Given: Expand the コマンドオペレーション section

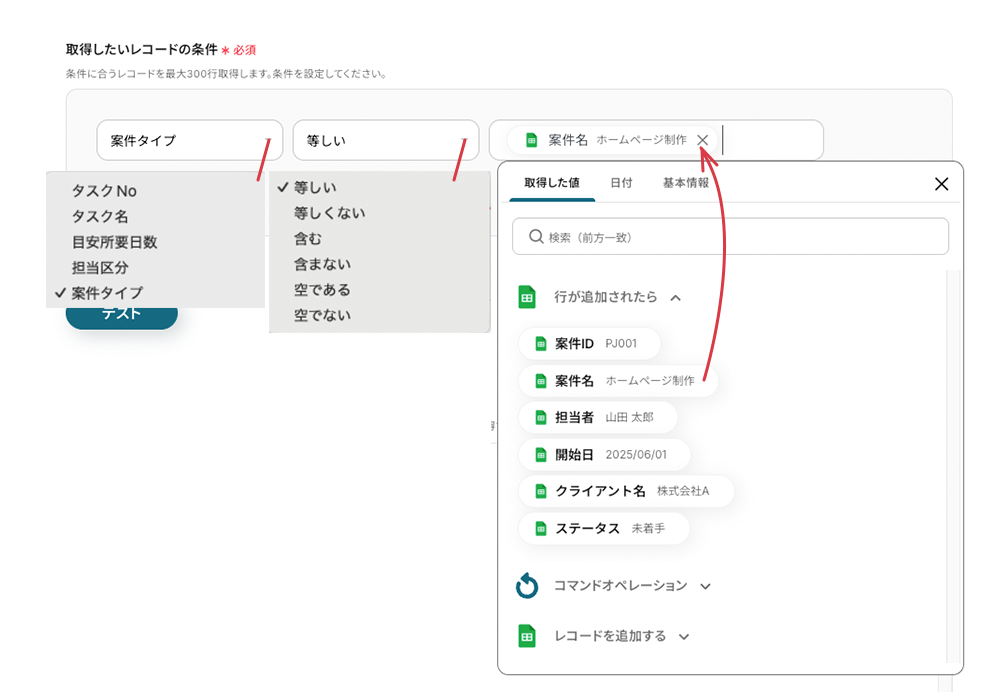Looking at the screenshot, I should pyautogui.click(x=705, y=586).
